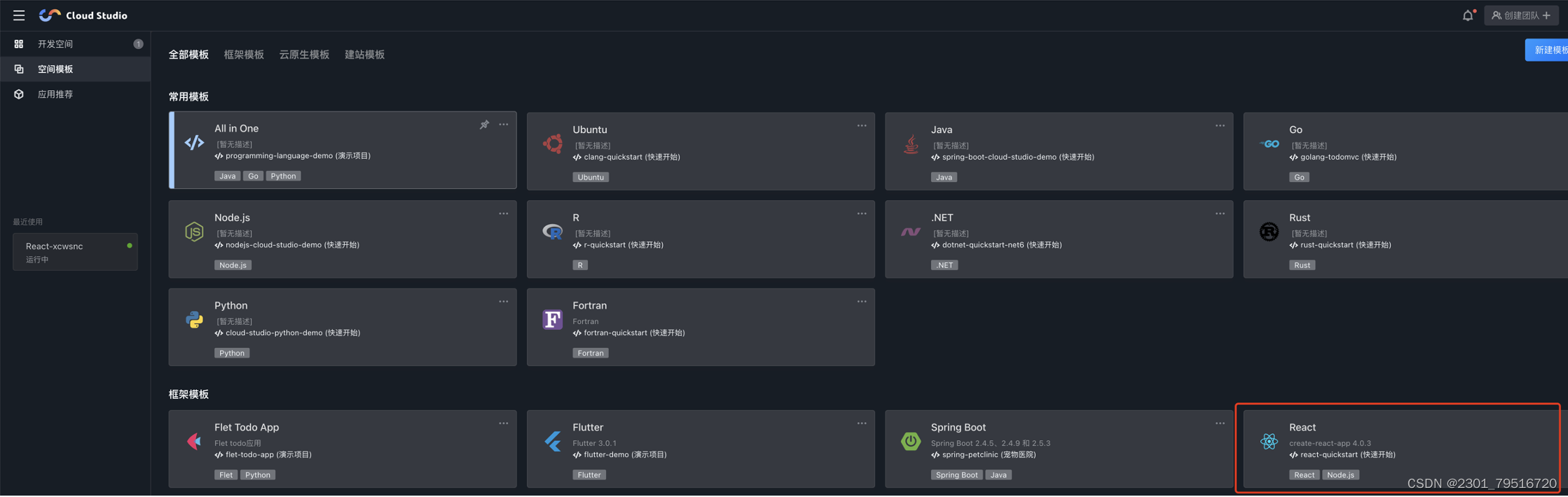The image size is (1568, 497).
Task: Switch to 框架模板 tab
Action: (x=244, y=55)
